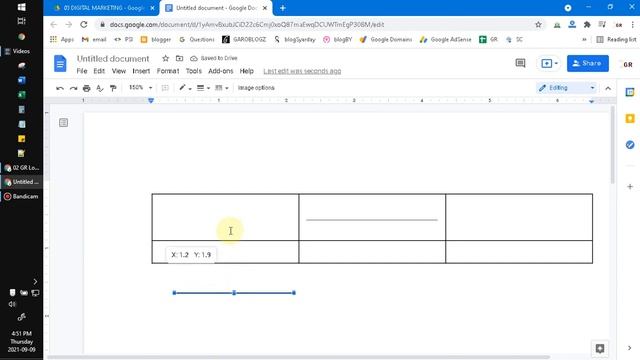Open the View menu

coord(119,71)
